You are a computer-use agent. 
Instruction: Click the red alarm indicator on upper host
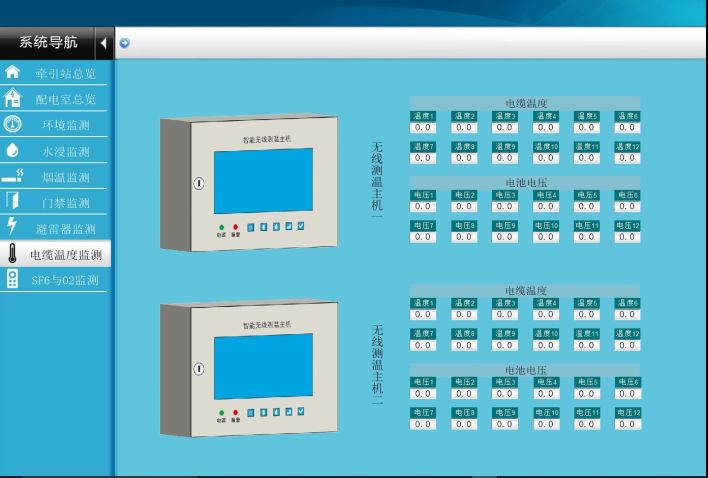[x=235, y=227]
